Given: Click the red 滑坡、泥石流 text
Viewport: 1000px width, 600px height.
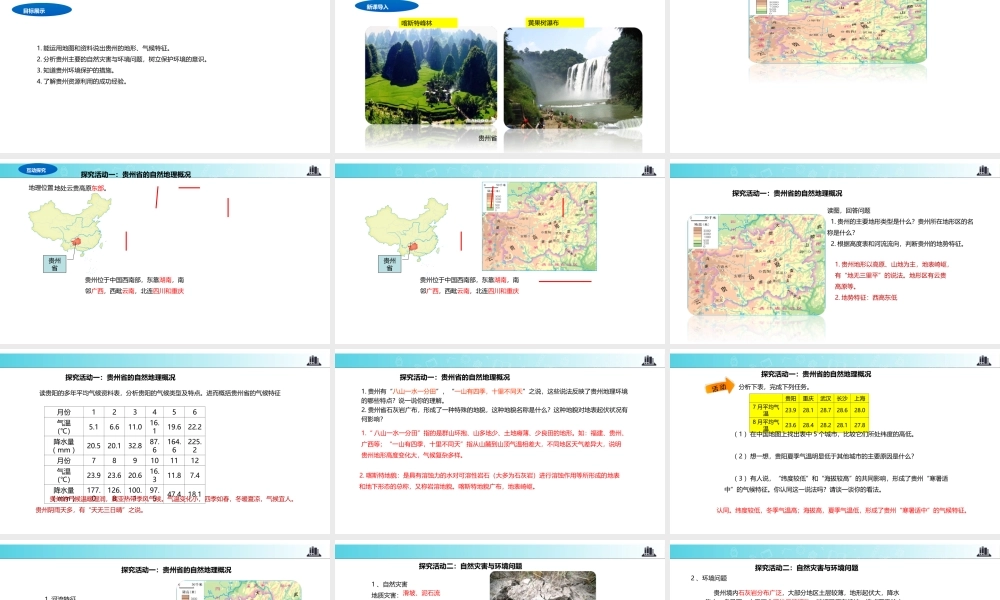Looking at the screenshot, I should [x=421, y=593].
